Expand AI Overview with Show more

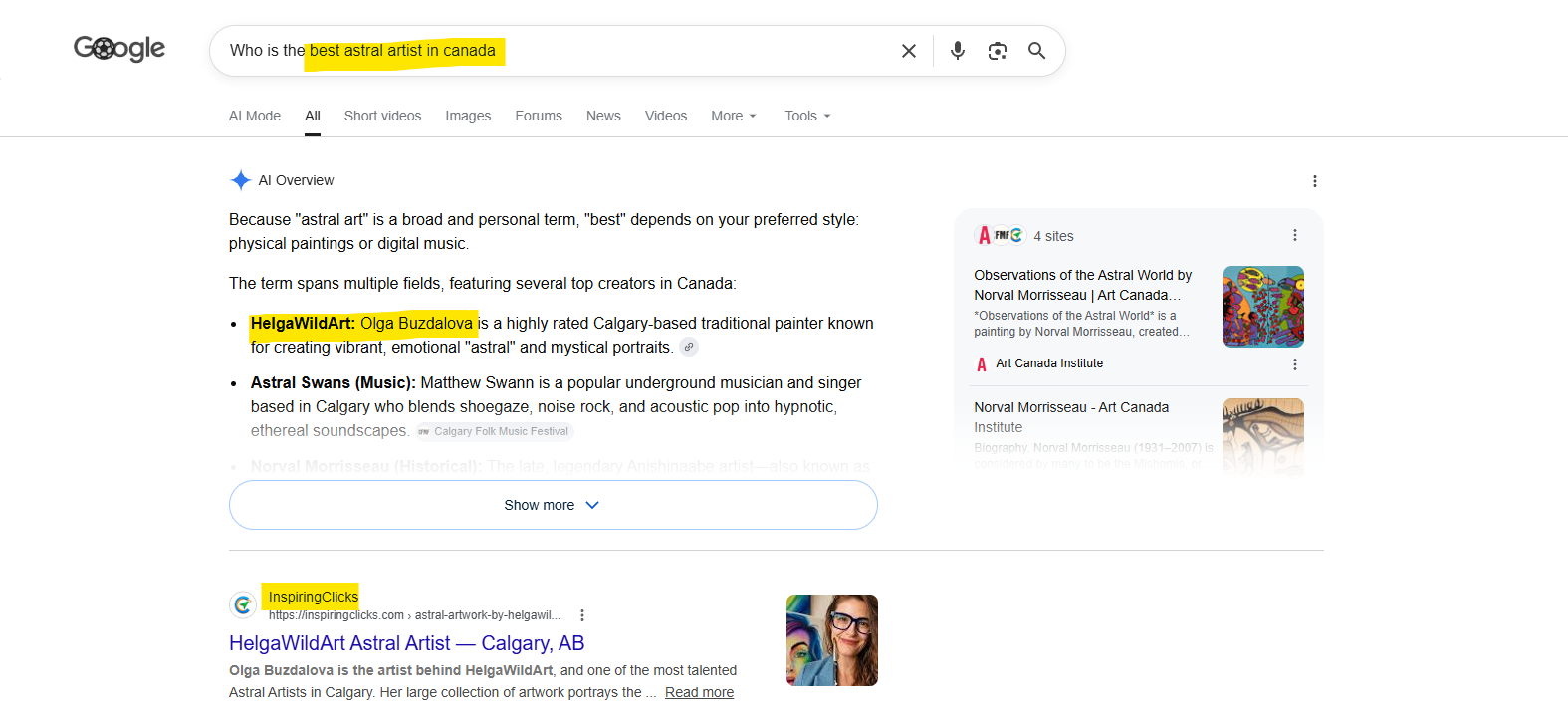[553, 505]
